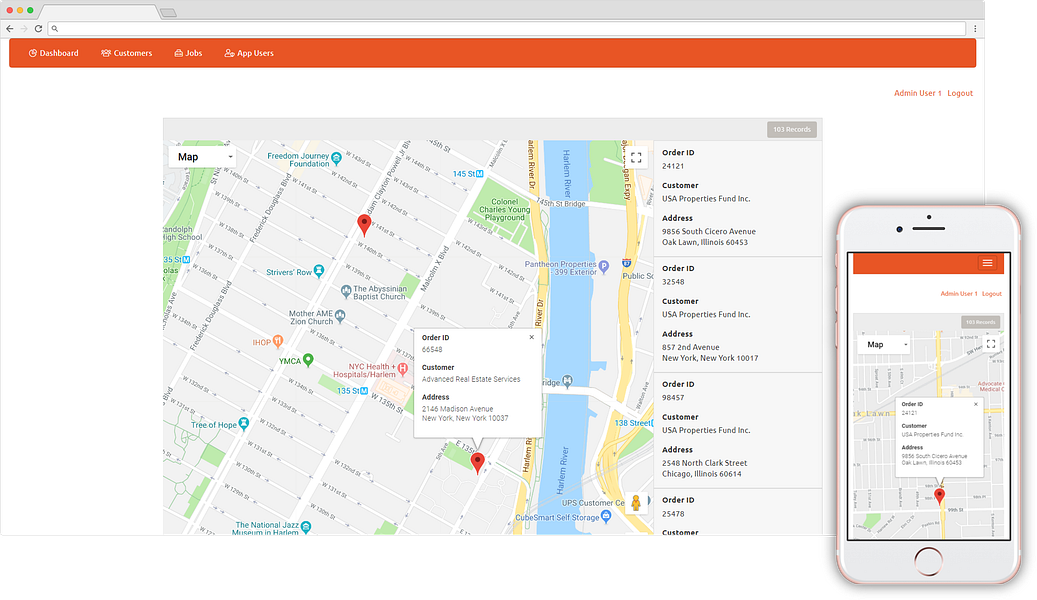1037x600 pixels.
Task: Go forward in the browser
Action: 24,28
